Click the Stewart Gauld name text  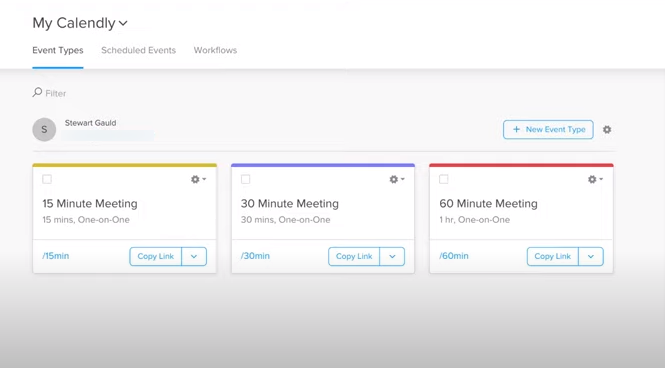point(90,123)
